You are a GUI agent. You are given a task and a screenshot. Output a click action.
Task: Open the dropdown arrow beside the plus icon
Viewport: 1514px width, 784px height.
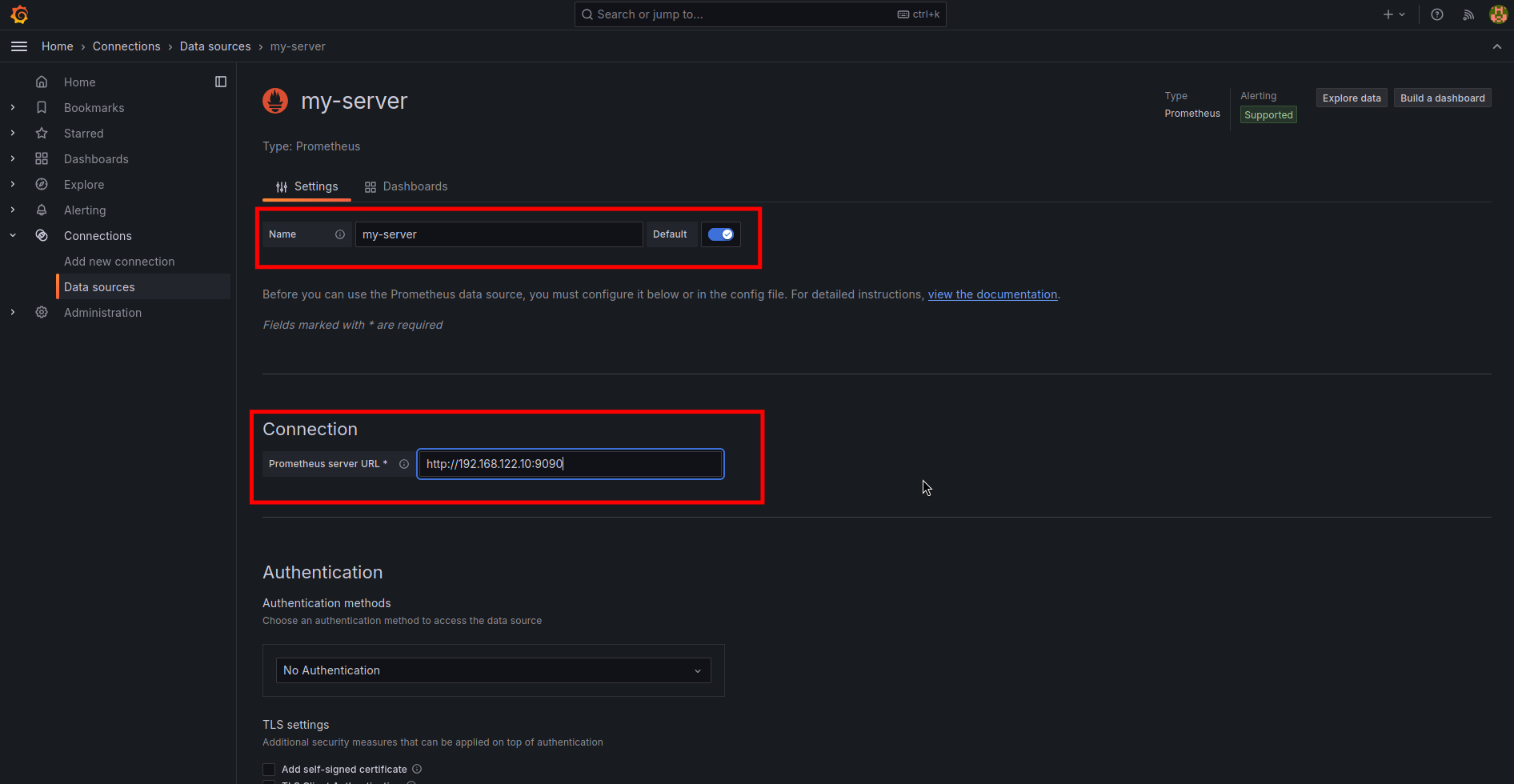point(1402,14)
